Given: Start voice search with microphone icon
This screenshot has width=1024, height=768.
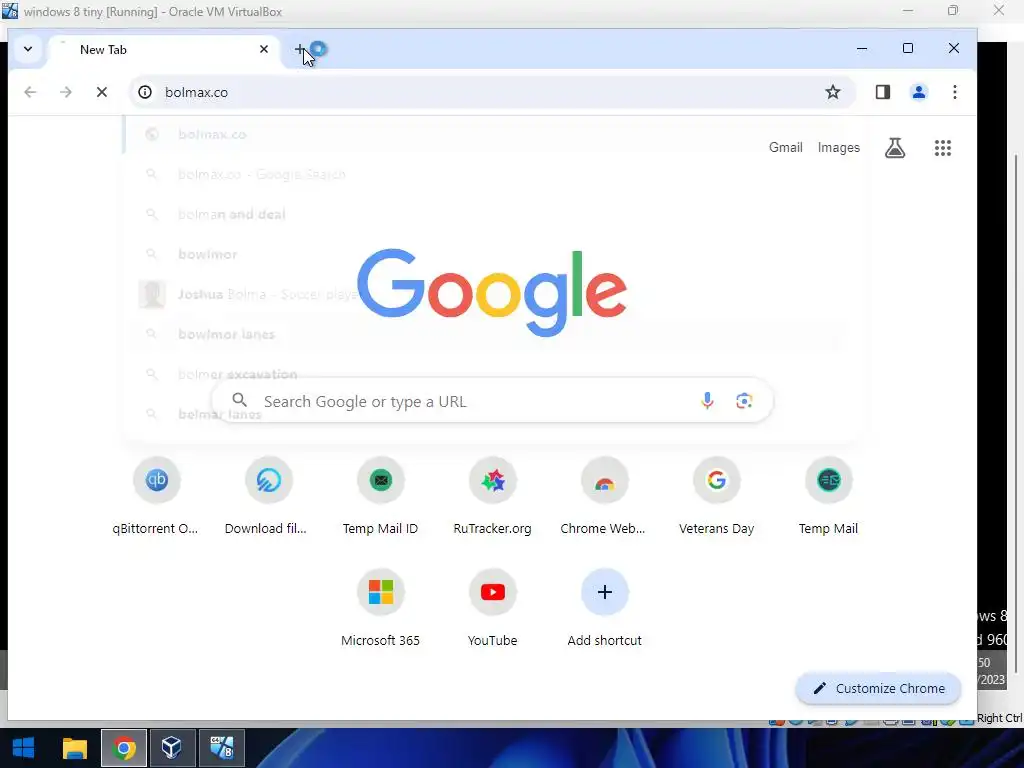Looking at the screenshot, I should [707, 400].
